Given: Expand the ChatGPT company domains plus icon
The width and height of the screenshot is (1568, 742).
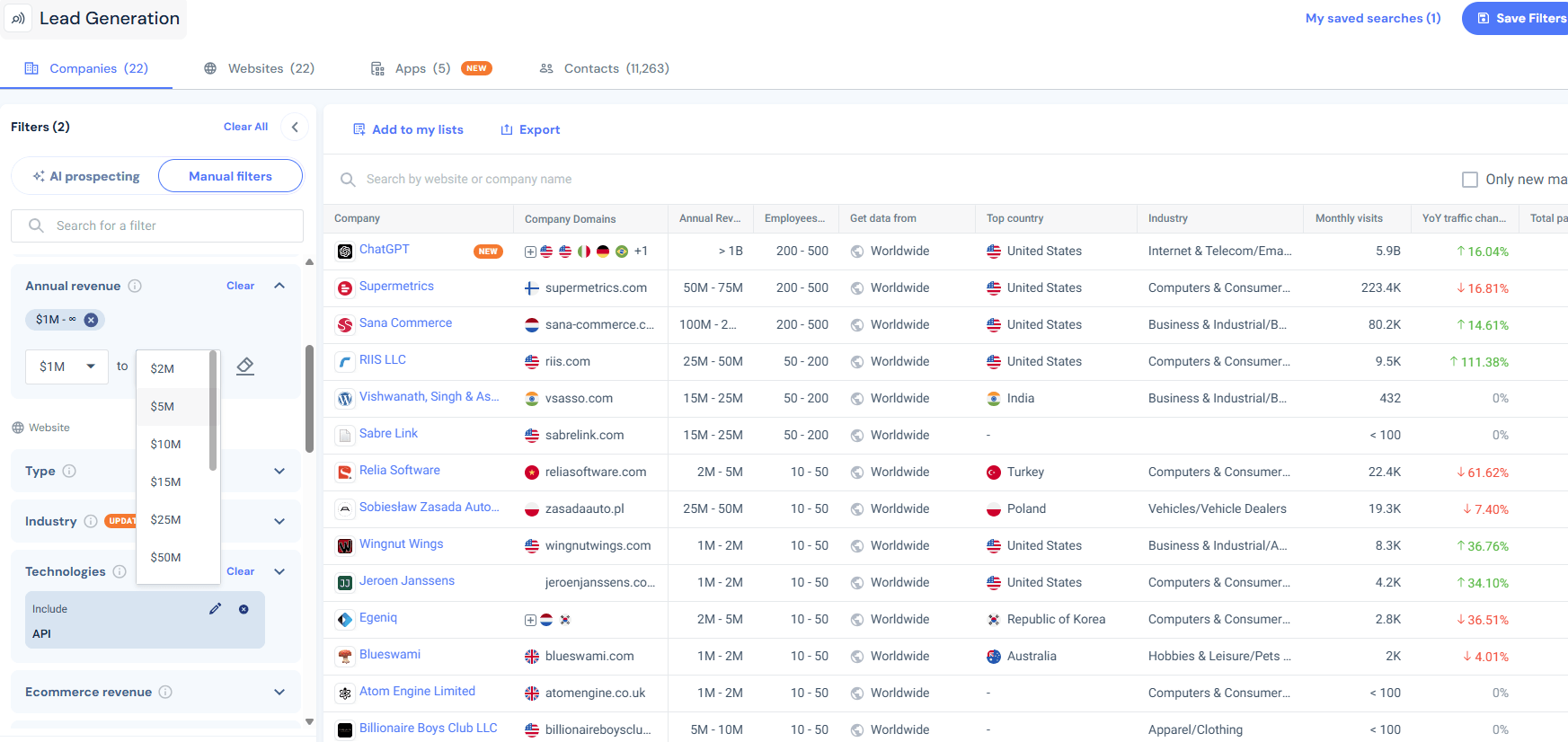Looking at the screenshot, I should pyautogui.click(x=530, y=252).
